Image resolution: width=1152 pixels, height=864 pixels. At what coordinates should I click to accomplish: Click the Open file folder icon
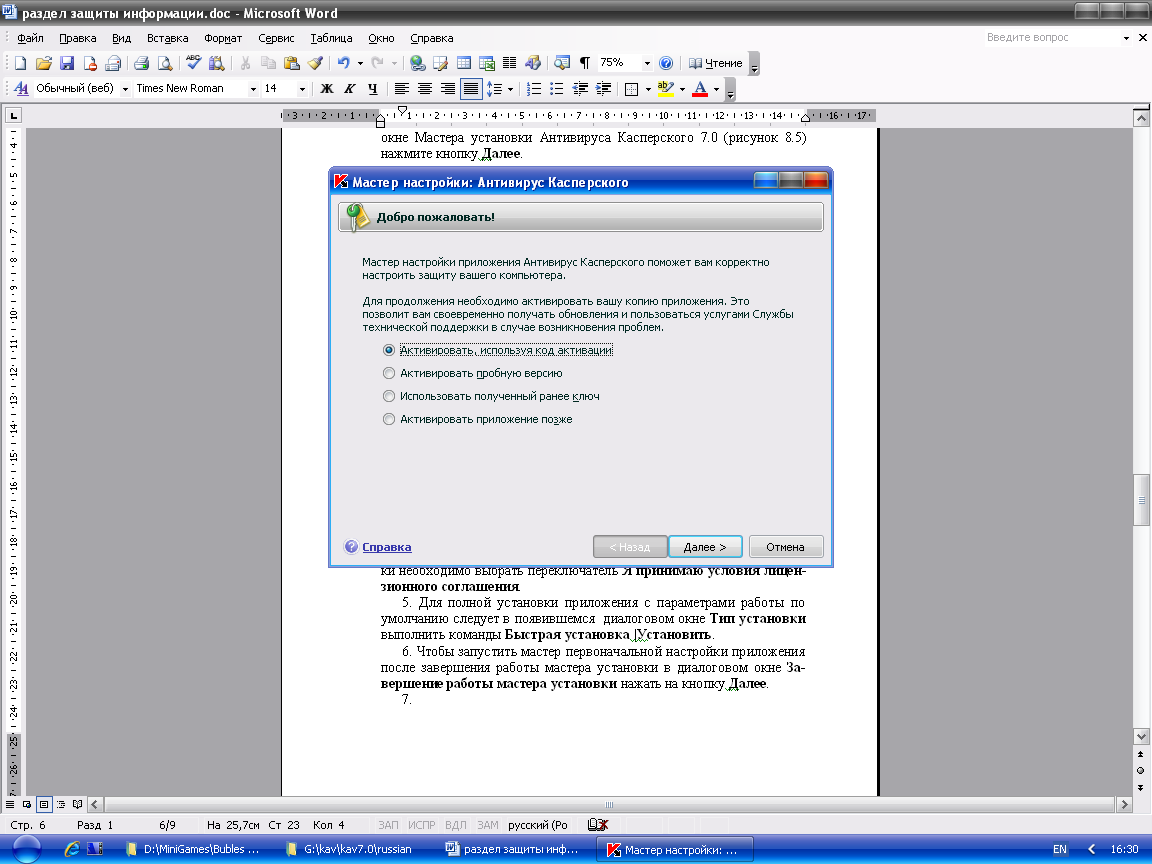click(x=44, y=63)
